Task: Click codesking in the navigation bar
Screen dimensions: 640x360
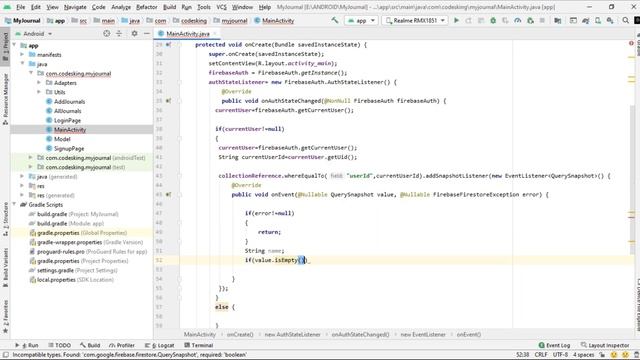Action: coord(193,20)
